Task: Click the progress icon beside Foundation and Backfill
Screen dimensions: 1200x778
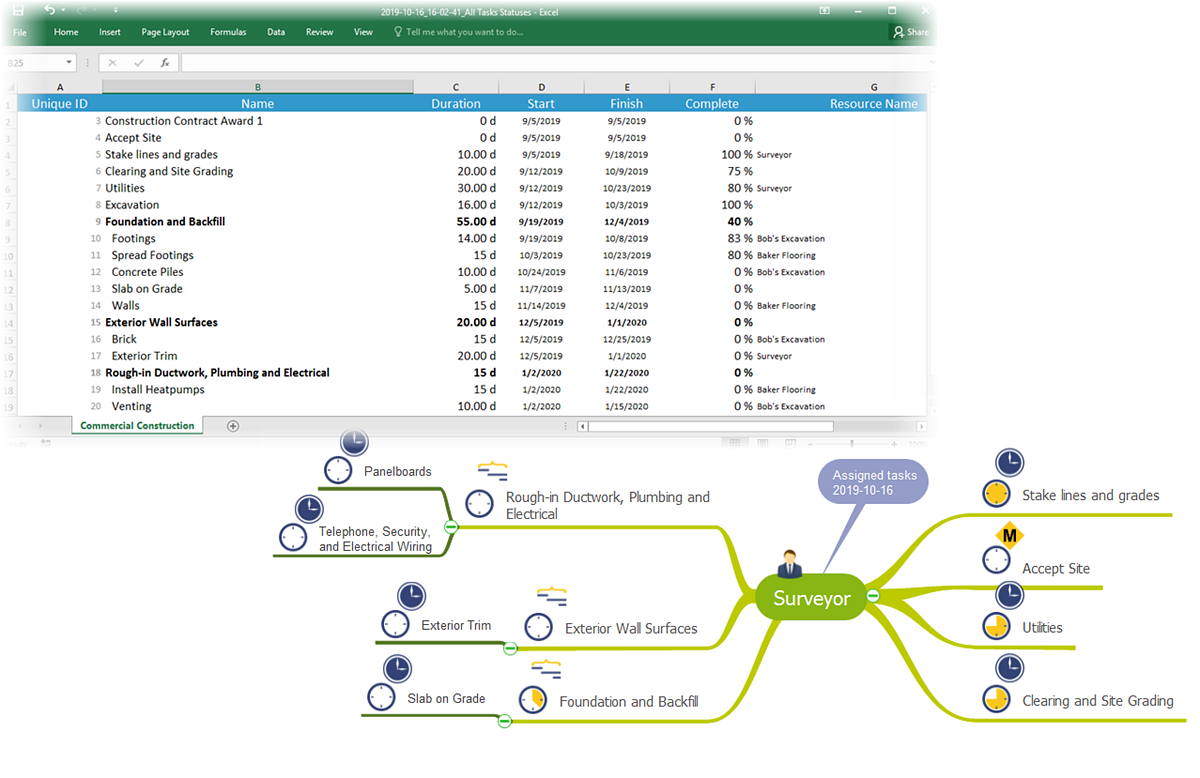Action: tap(533, 700)
